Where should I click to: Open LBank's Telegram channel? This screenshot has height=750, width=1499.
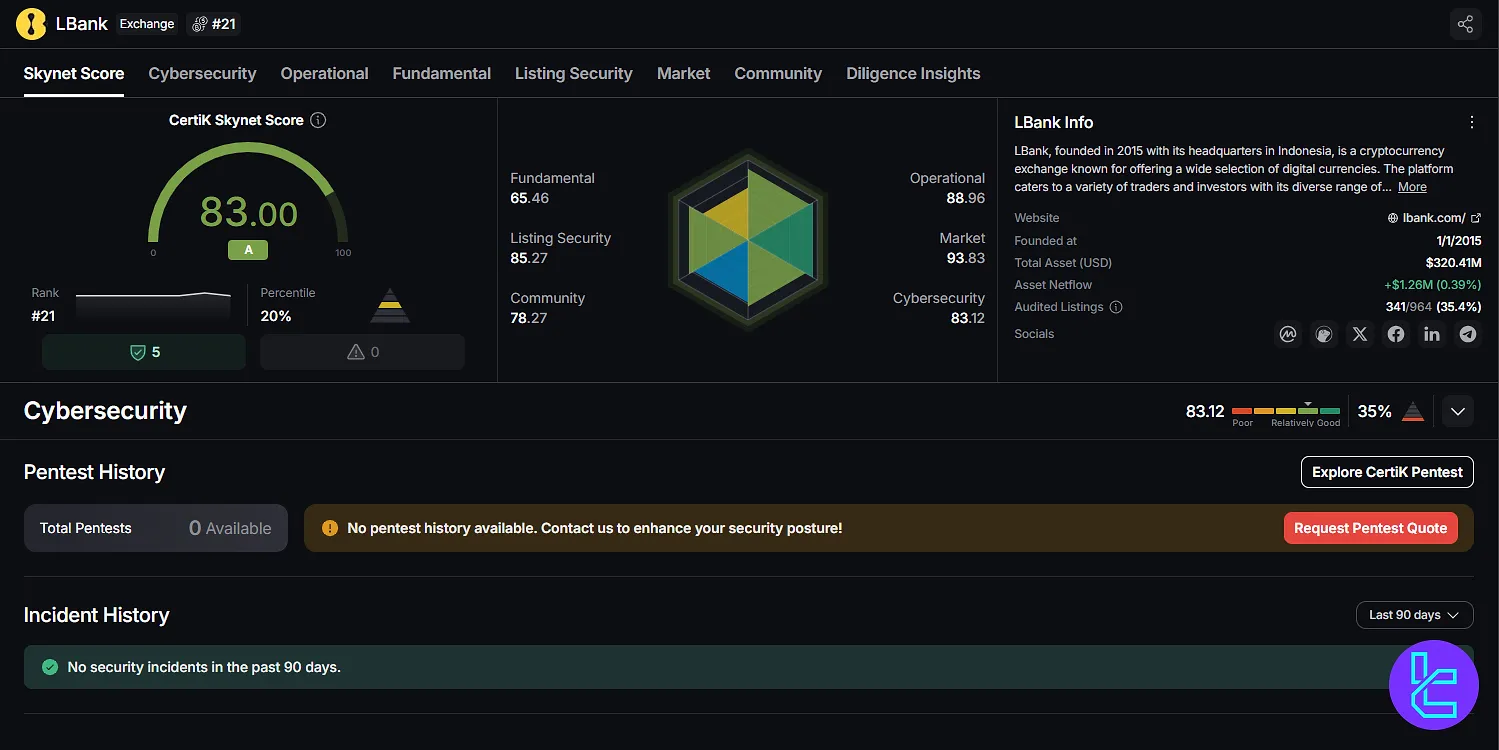click(x=1468, y=334)
